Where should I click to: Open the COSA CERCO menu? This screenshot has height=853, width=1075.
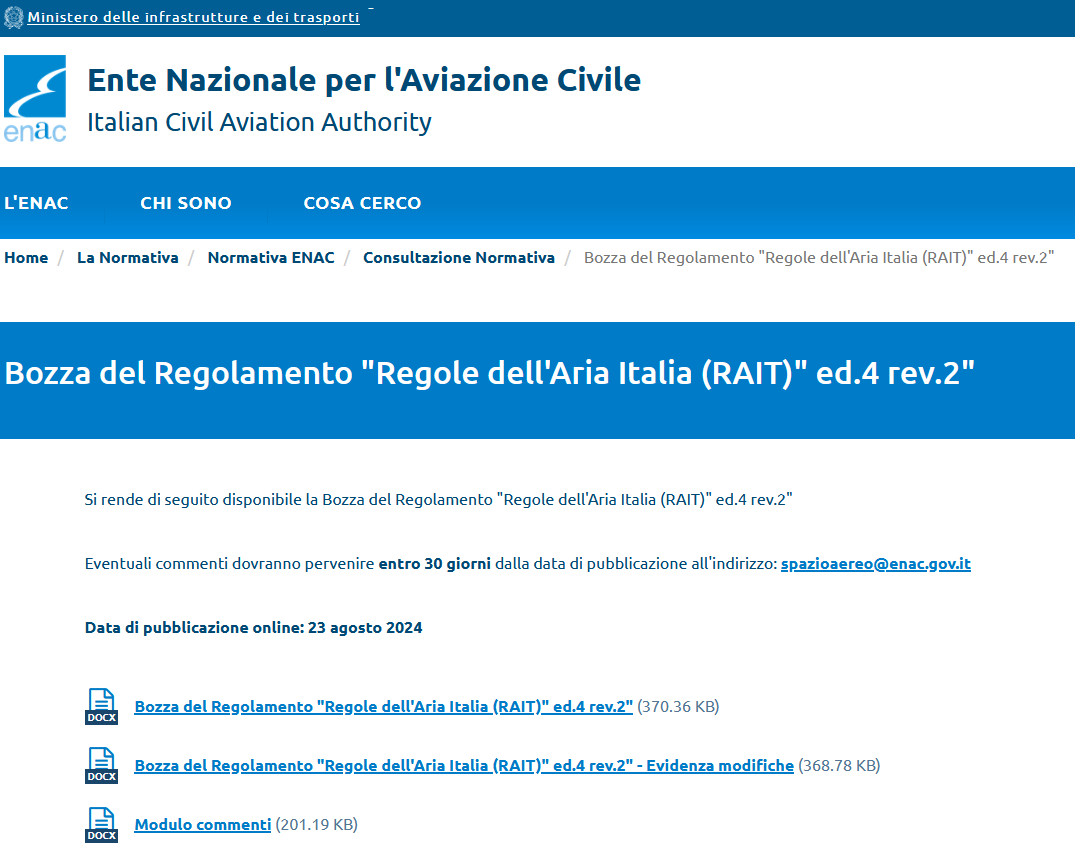click(x=362, y=203)
